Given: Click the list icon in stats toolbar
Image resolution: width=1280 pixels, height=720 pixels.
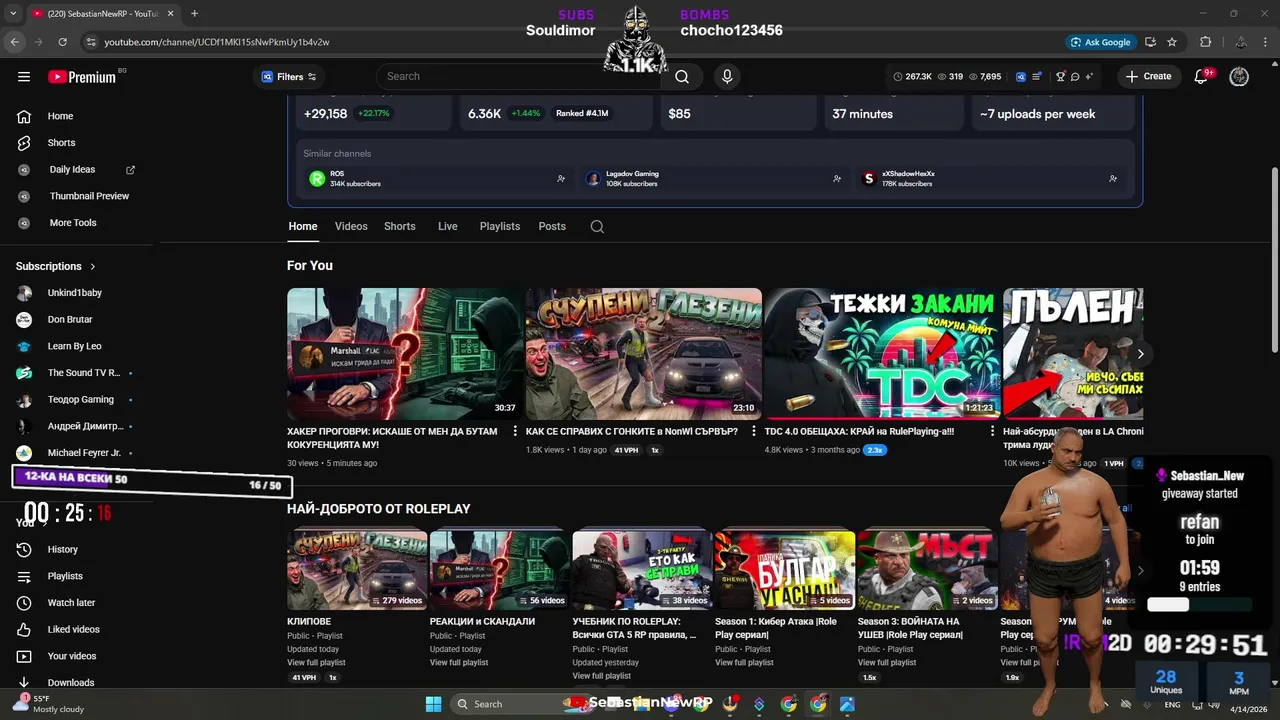Looking at the screenshot, I should (x=1037, y=77).
